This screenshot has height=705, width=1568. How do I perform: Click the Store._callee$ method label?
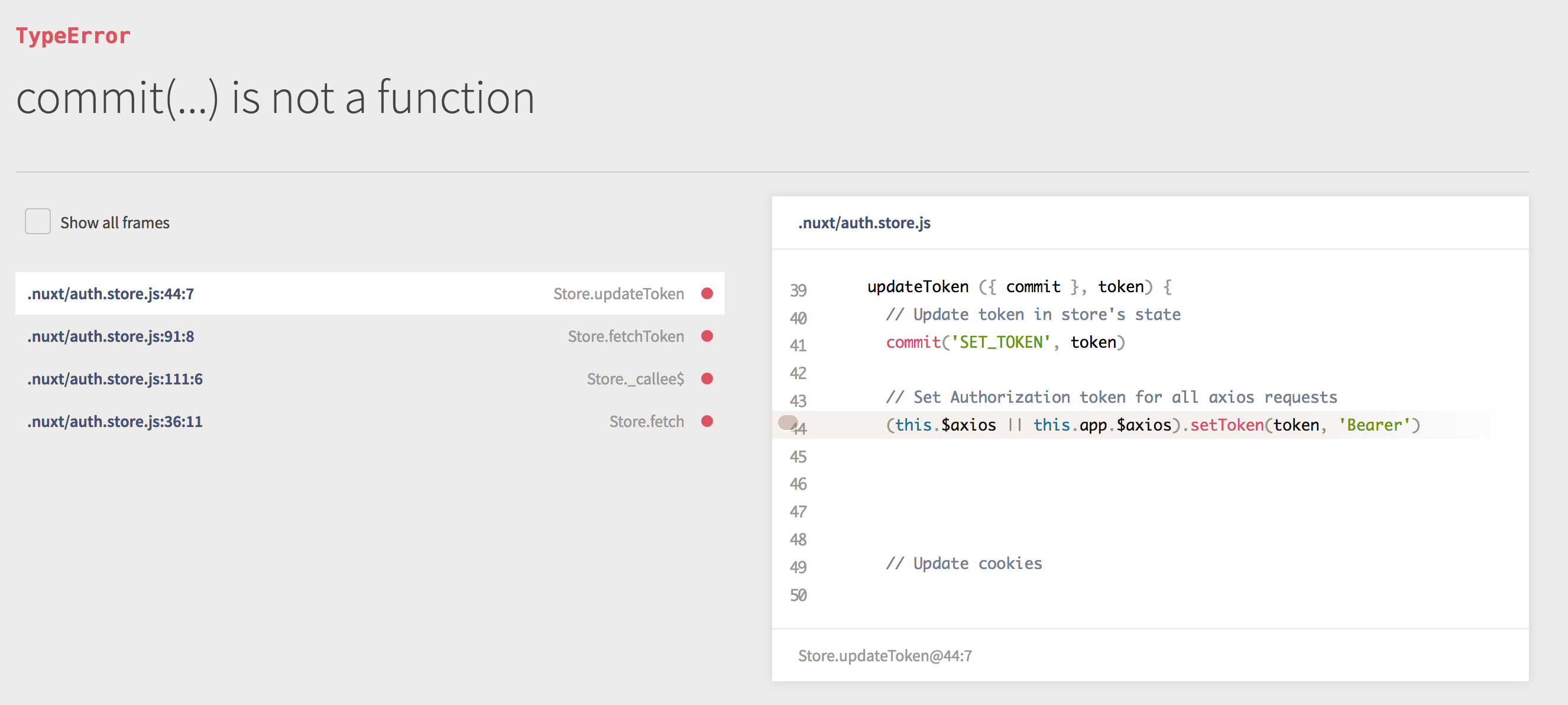coord(635,379)
